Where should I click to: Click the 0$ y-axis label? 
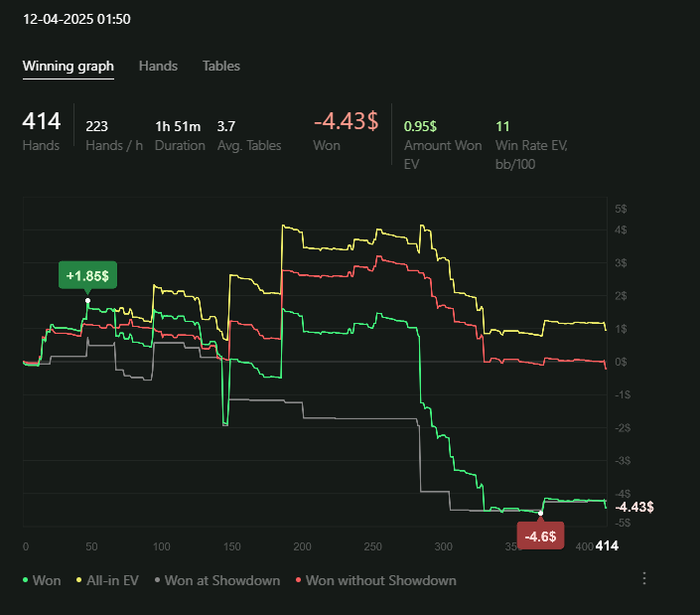pyautogui.click(x=621, y=362)
